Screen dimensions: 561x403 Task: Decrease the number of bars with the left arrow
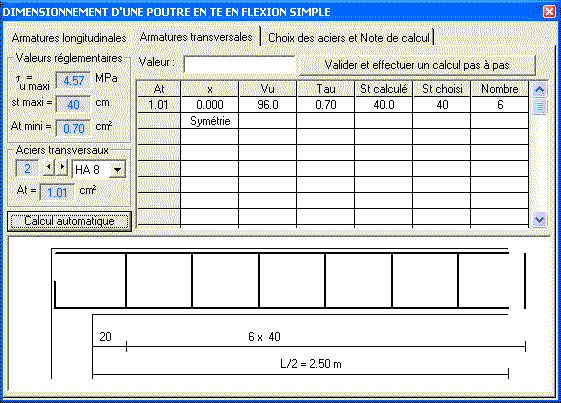pyautogui.click(x=48, y=167)
